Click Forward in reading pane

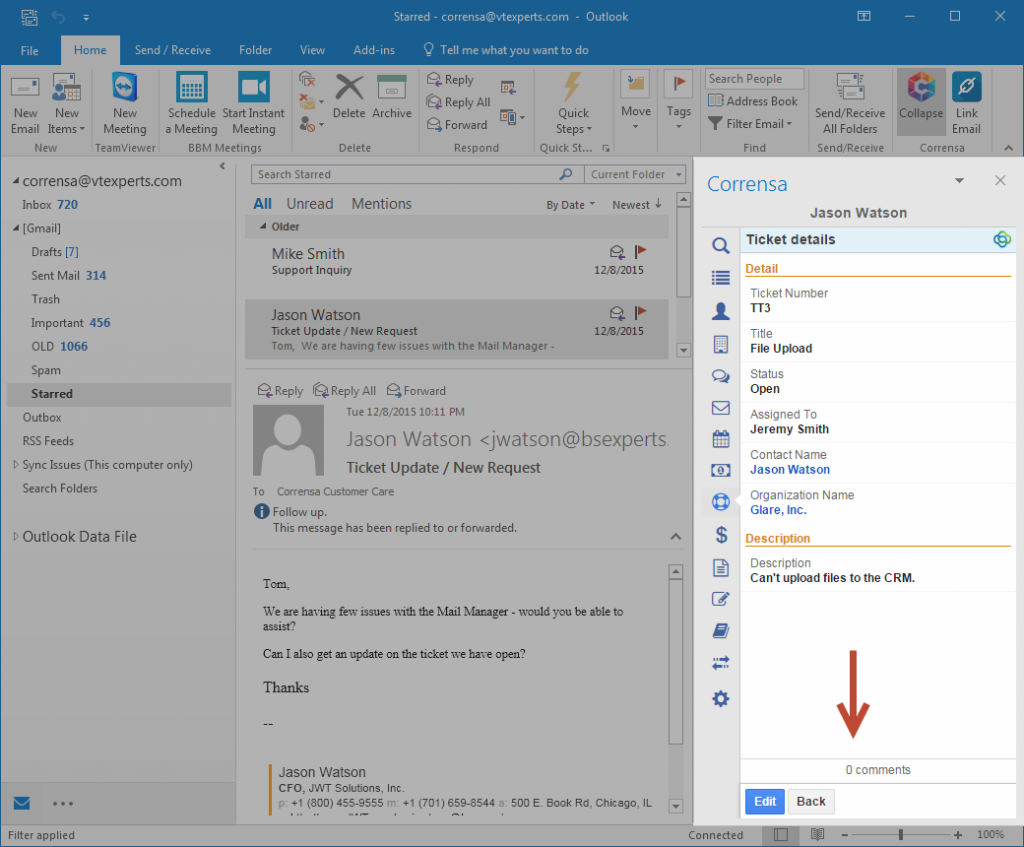pyautogui.click(x=416, y=391)
